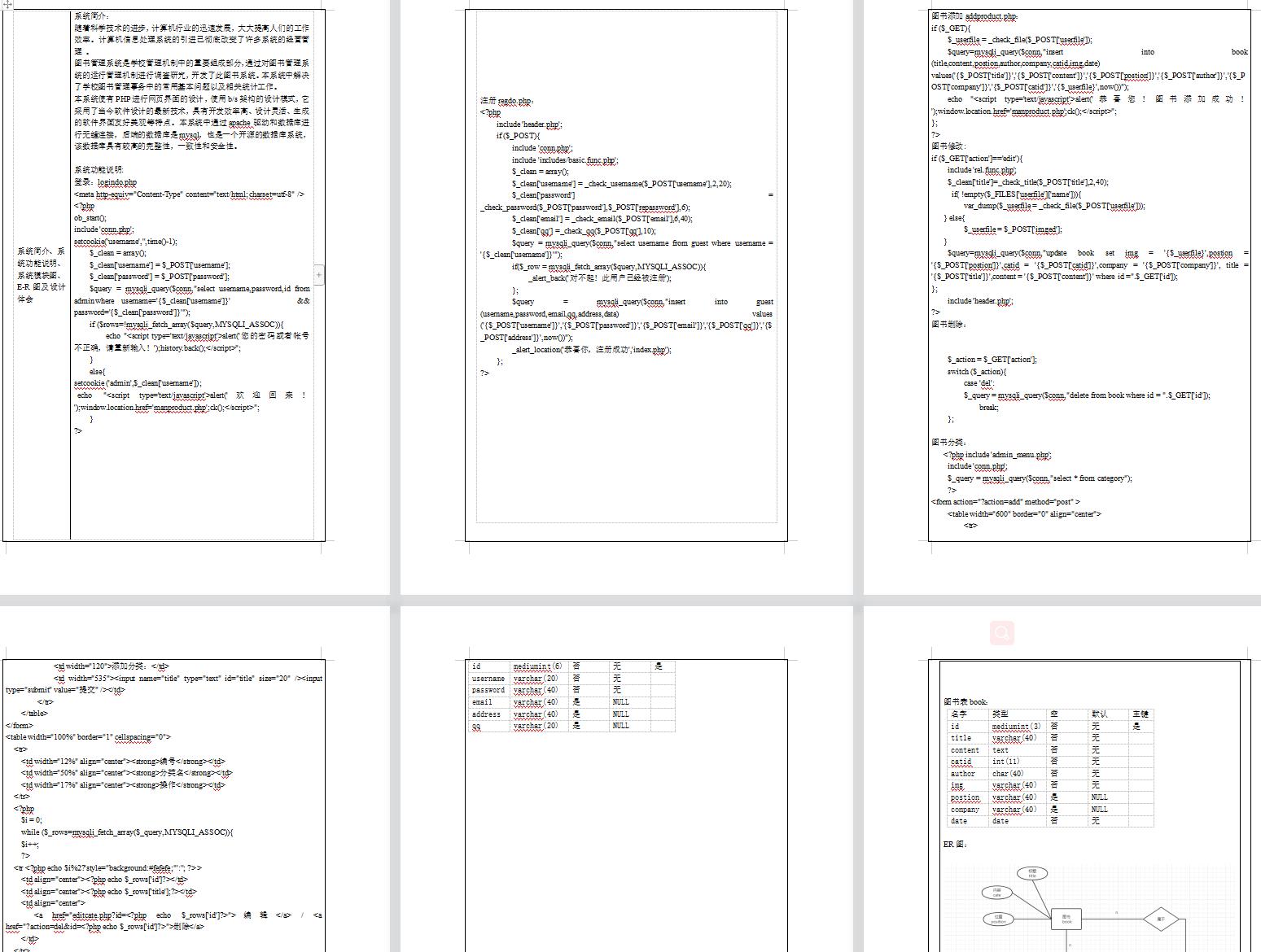This screenshot has width=1261, height=952.
Task: Click the switch ($_action){ line
Action: [x=976, y=372]
